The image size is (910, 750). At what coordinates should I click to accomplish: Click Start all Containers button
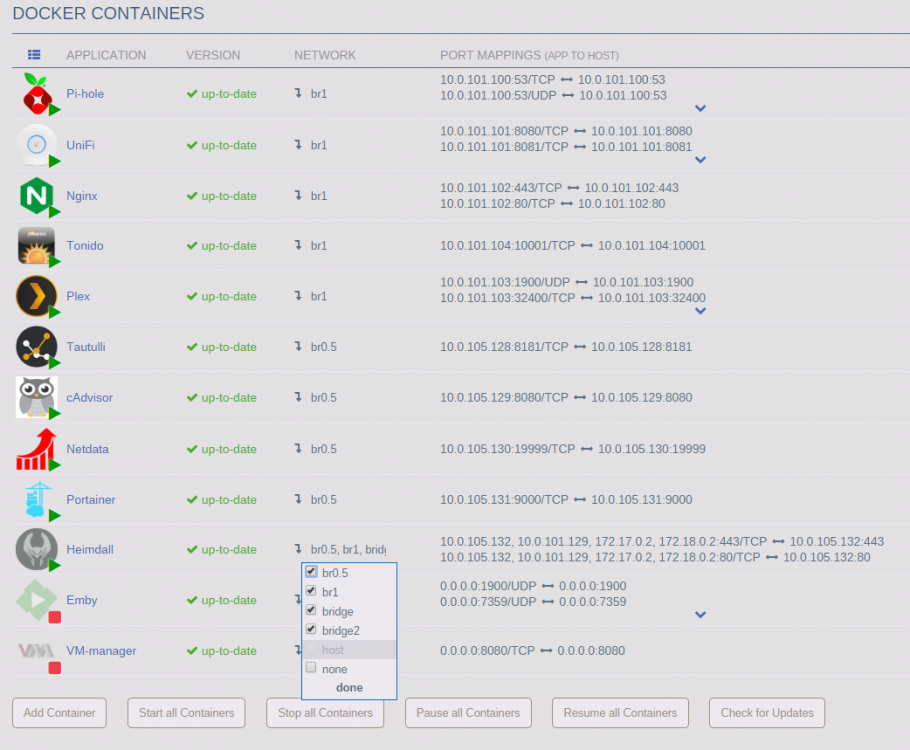click(x=186, y=713)
